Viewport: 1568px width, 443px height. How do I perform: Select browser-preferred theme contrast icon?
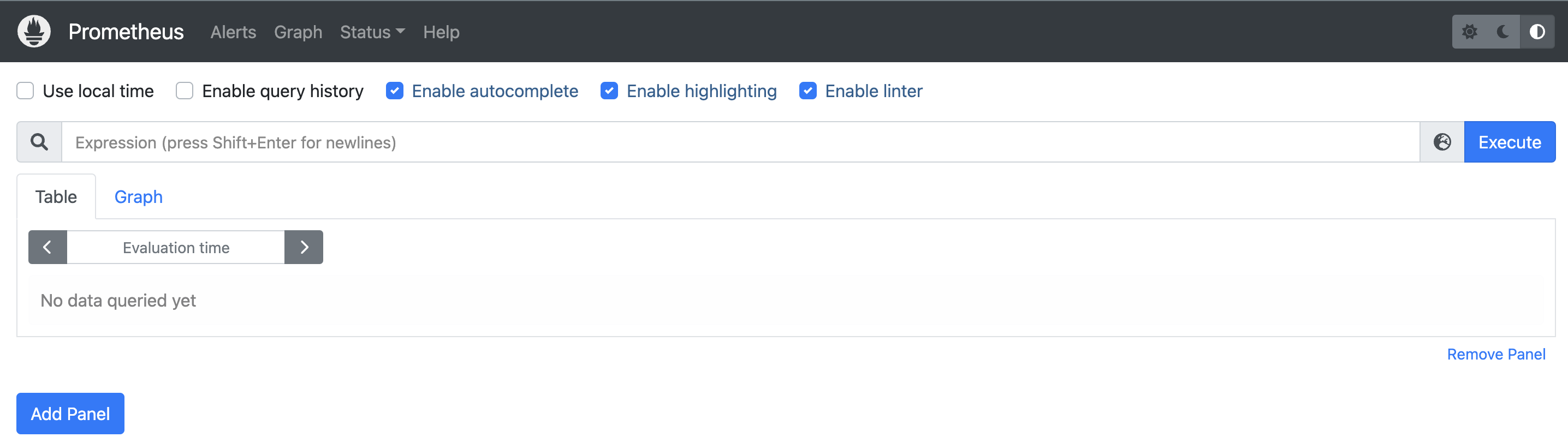tap(1537, 32)
